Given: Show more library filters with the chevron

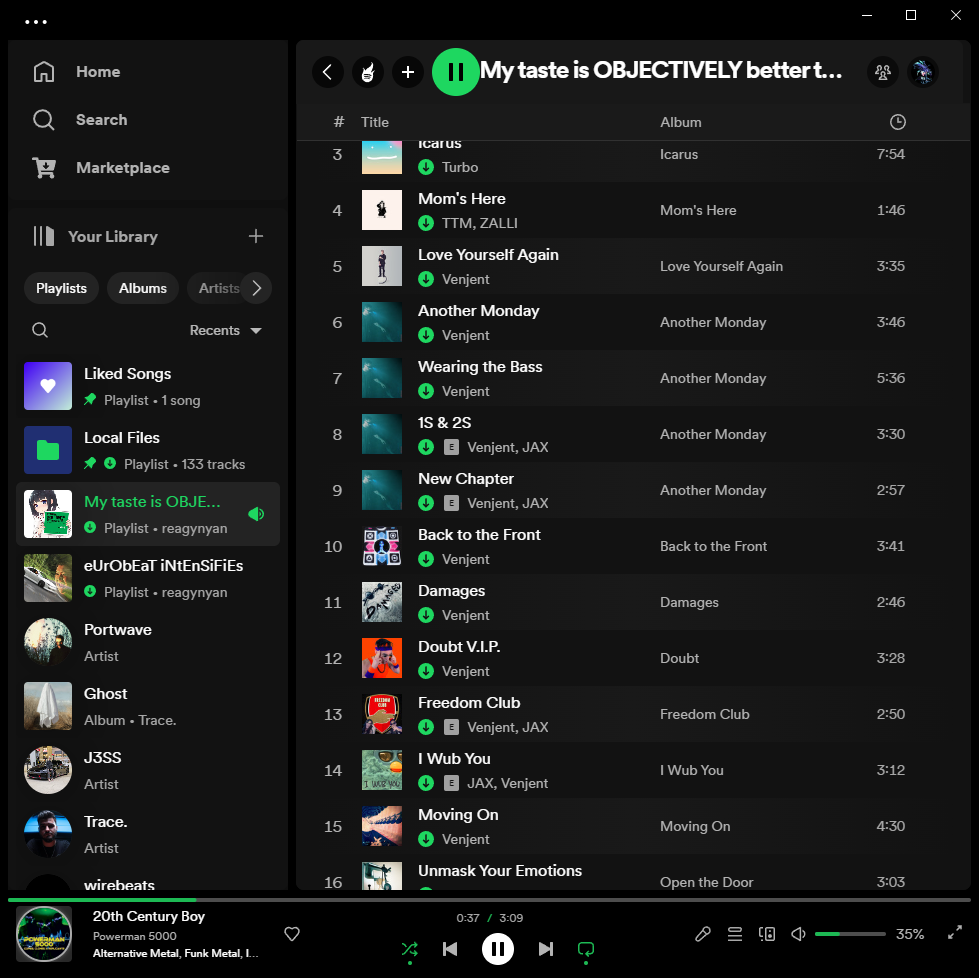Looking at the screenshot, I should (x=257, y=289).
